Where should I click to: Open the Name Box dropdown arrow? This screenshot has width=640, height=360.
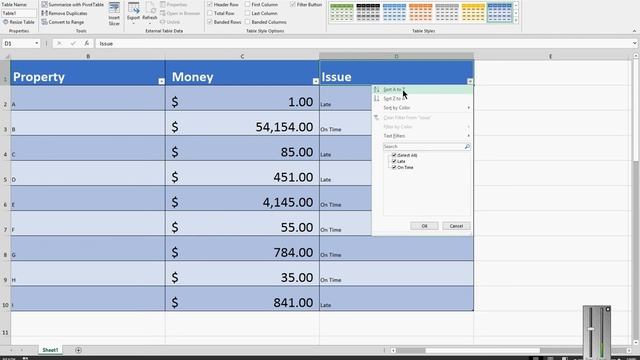(x=36, y=43)
